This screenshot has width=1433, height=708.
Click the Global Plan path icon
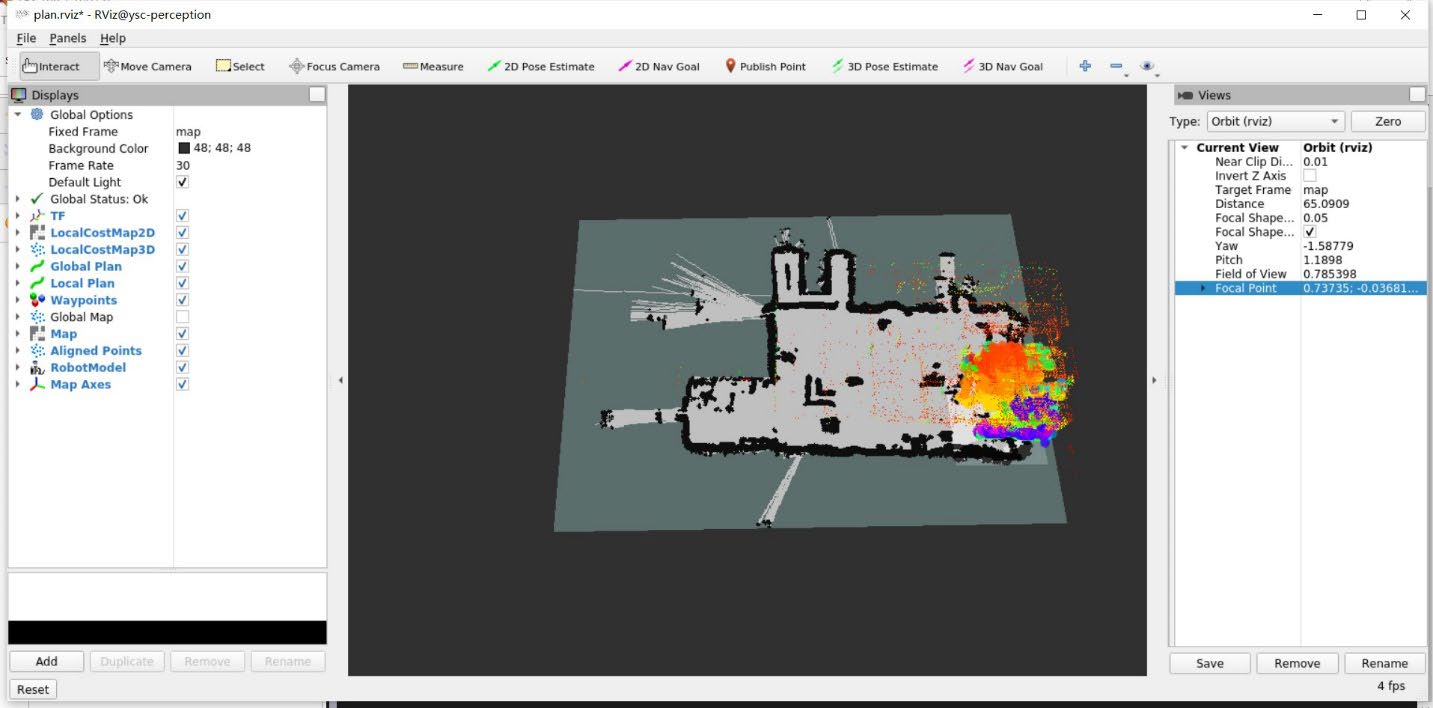38,266
